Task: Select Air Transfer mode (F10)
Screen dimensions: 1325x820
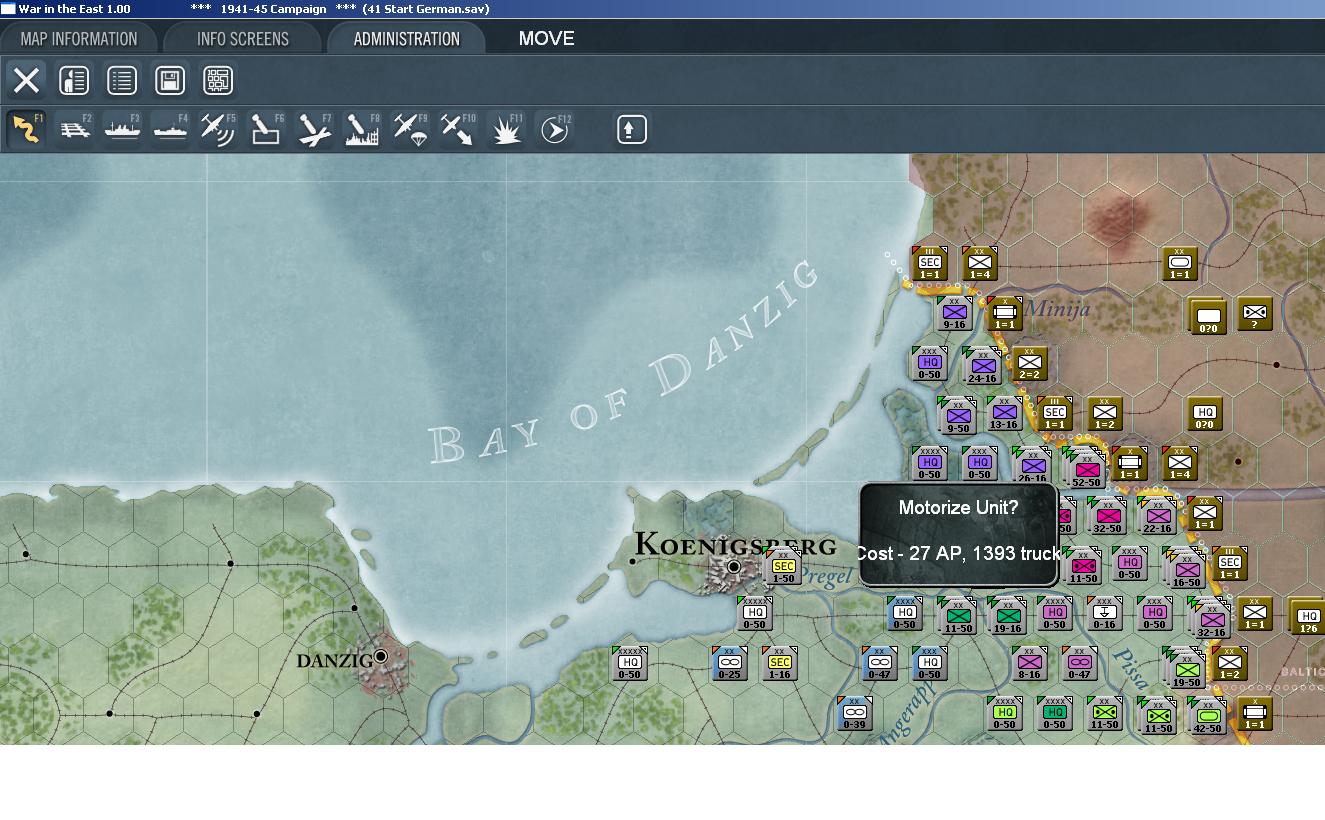Action: click(458, 129)
